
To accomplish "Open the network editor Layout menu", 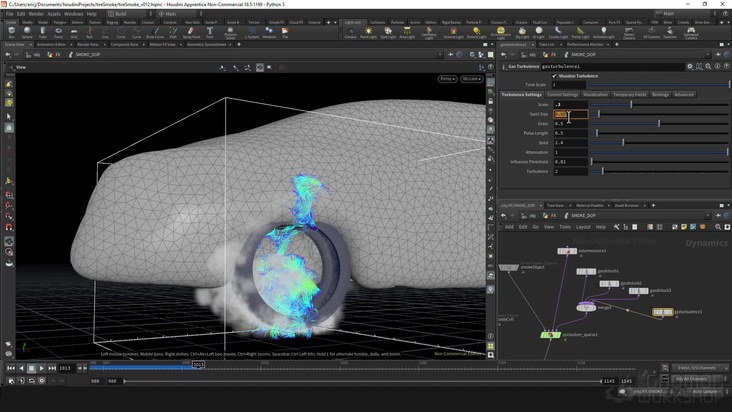I will point(583,227).
